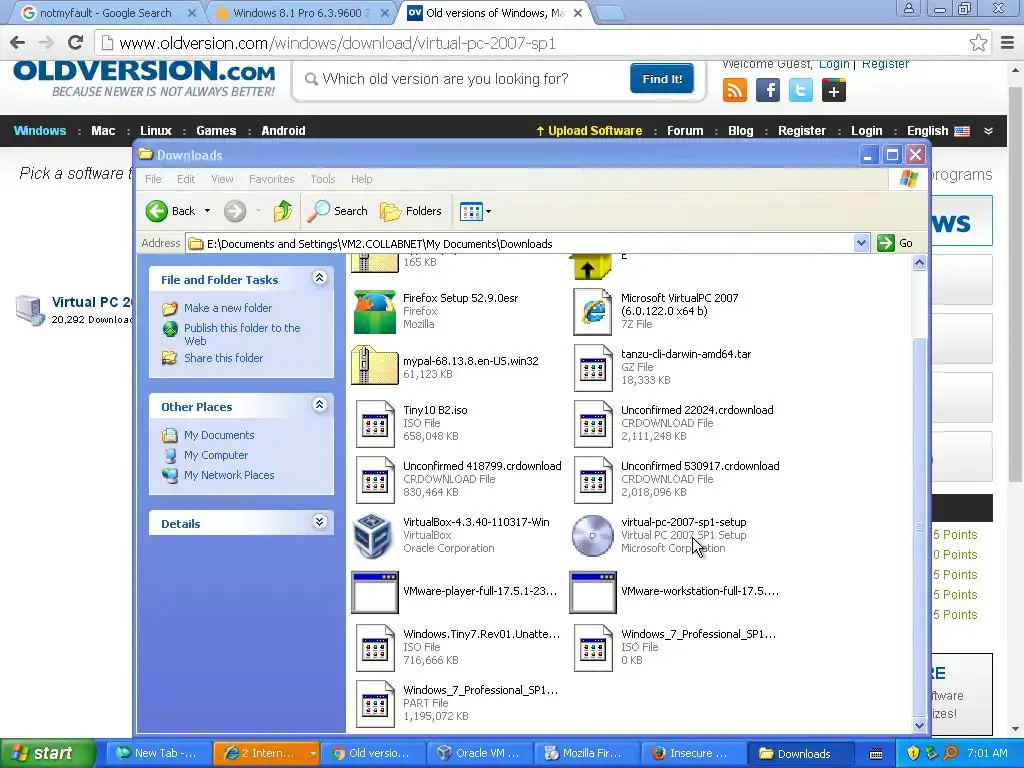Click the Go button by address bar
This screenshot has height=768, width=1024.
point(895,243)
